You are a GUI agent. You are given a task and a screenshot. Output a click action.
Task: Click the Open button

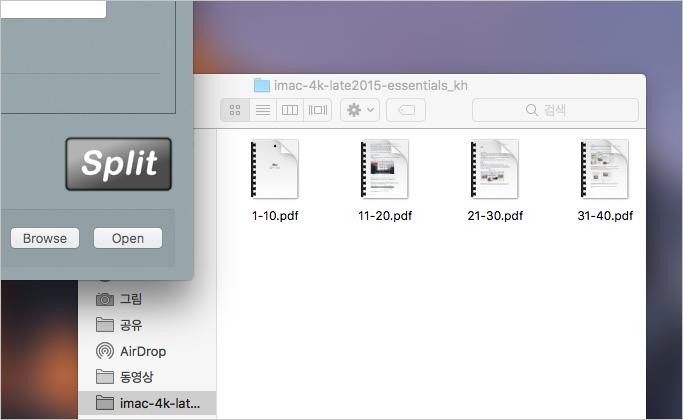point(128,238)
